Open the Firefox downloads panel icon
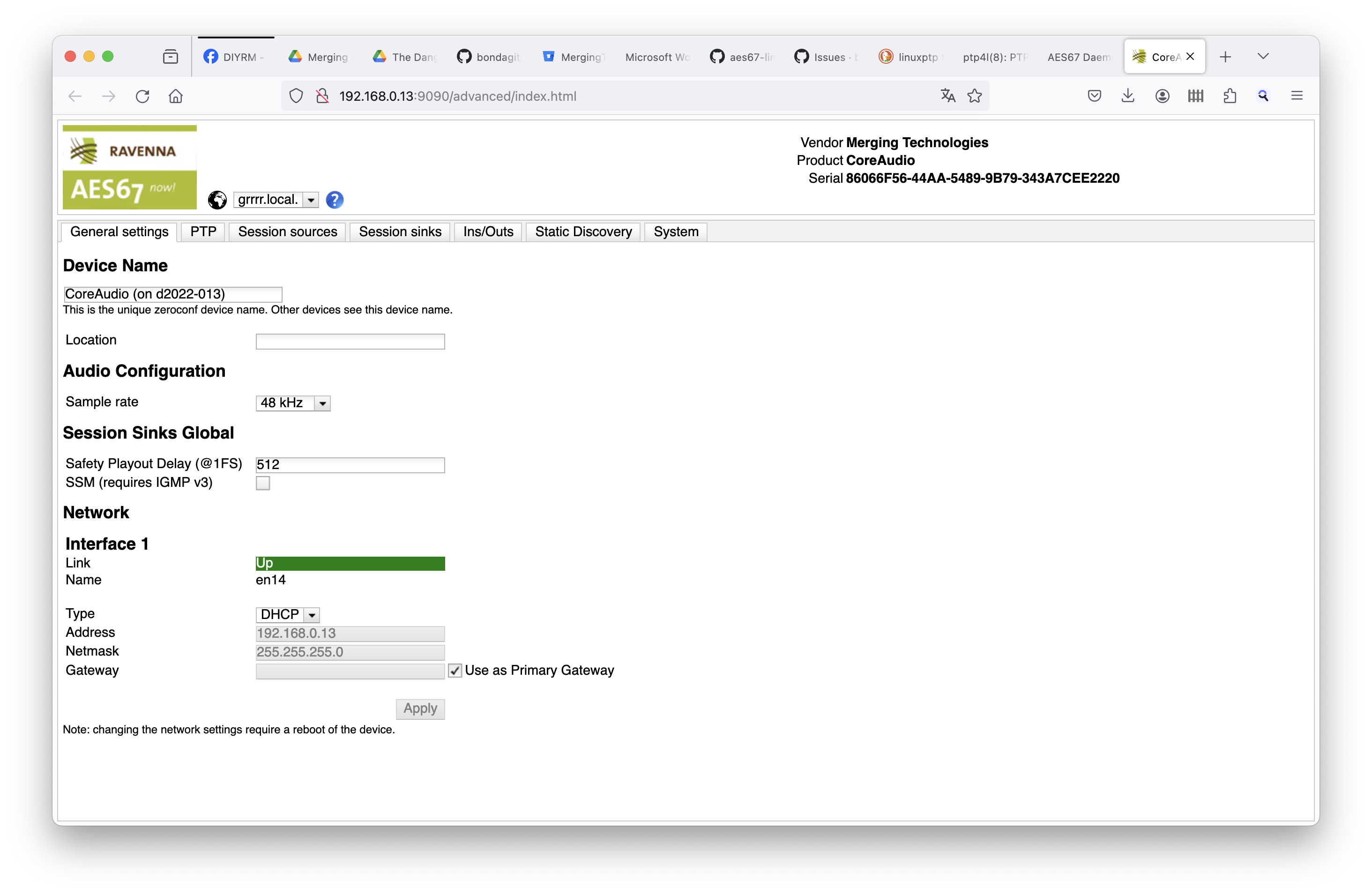 coord(1128,96)
